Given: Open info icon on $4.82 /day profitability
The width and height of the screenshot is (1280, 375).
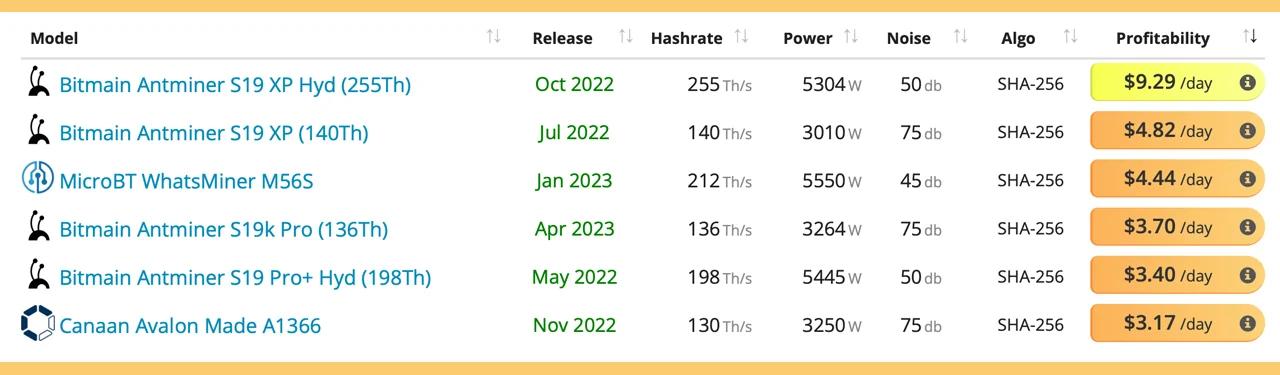Looking at the screenshot, I should point(1247,131).
